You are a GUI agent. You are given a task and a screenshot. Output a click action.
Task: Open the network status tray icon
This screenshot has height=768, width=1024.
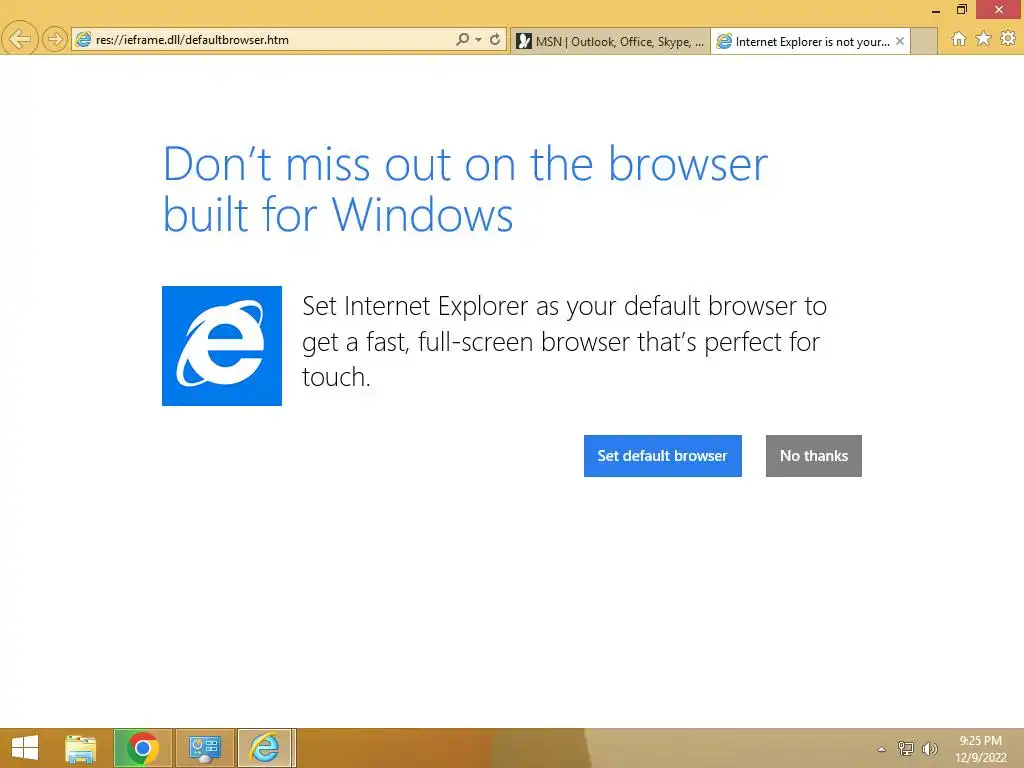tap(906, 748)
